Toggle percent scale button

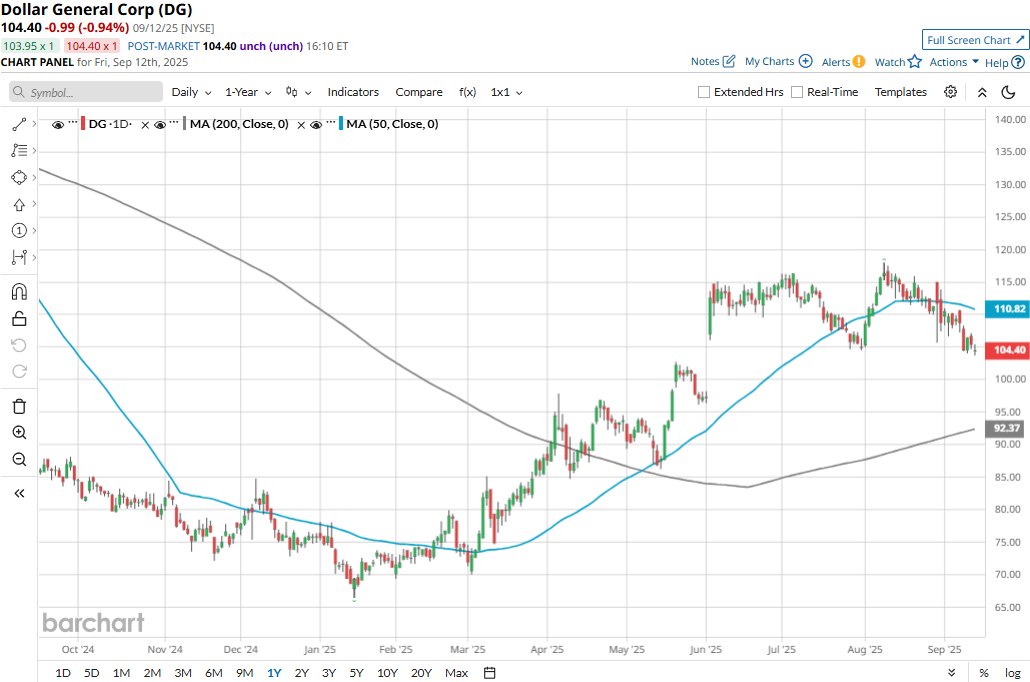pos(983,673)
